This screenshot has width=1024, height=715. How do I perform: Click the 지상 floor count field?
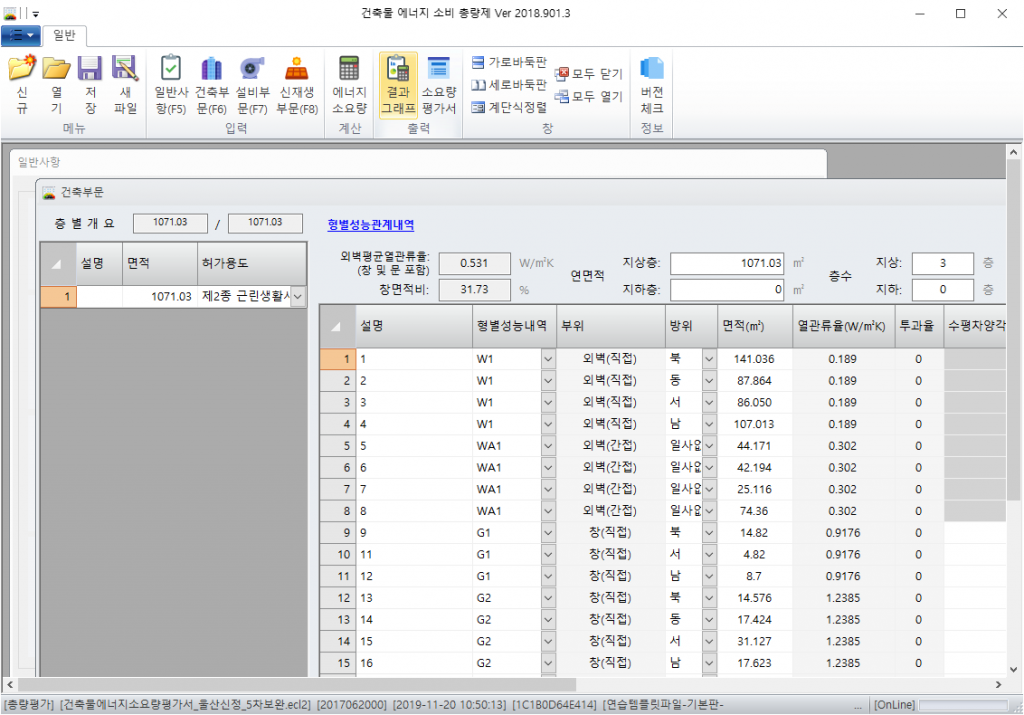[942, 263]
